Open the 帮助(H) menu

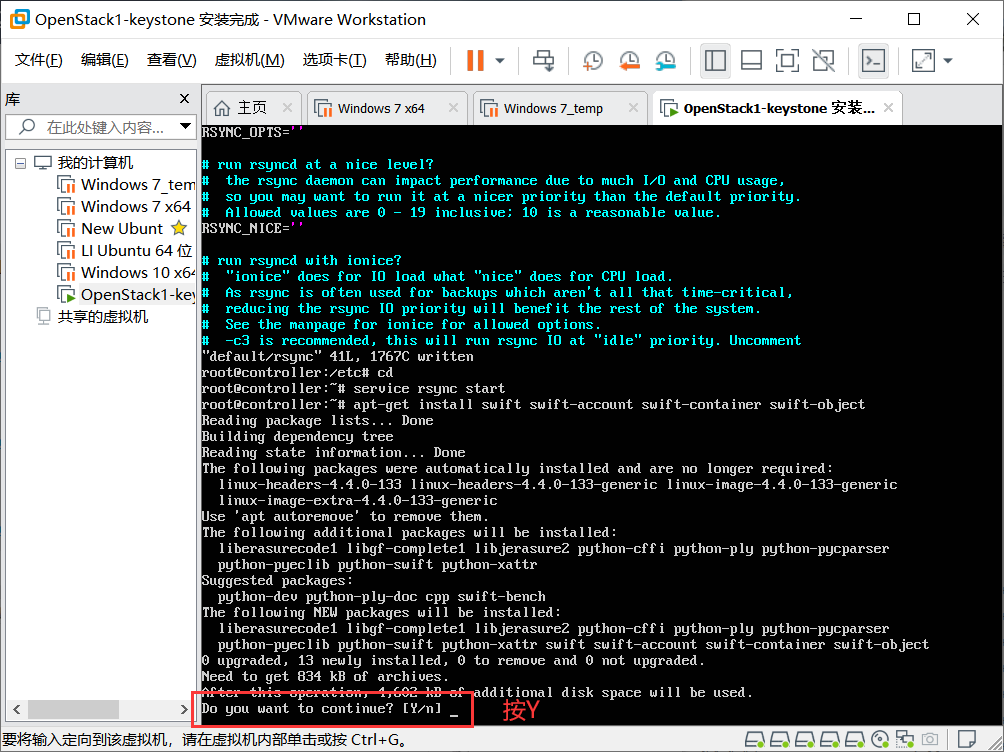[x=410, y=60]
